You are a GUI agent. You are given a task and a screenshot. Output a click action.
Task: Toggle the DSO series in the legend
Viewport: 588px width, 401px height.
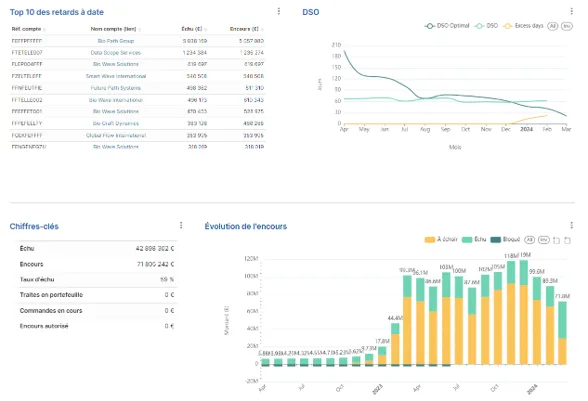pos(486,26)
